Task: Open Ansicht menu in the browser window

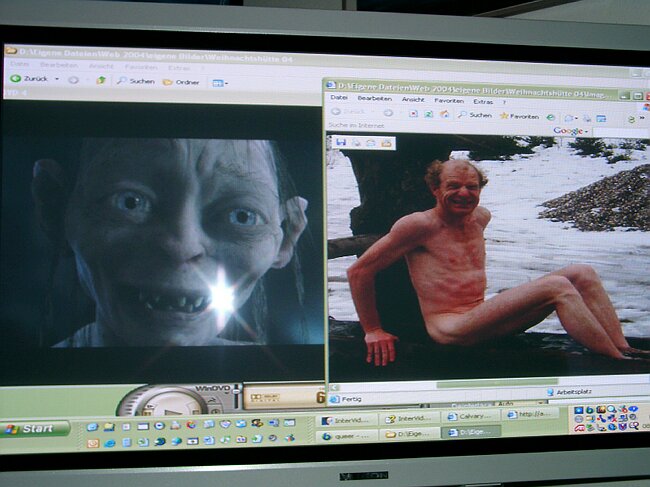Action: pos(413,99)
